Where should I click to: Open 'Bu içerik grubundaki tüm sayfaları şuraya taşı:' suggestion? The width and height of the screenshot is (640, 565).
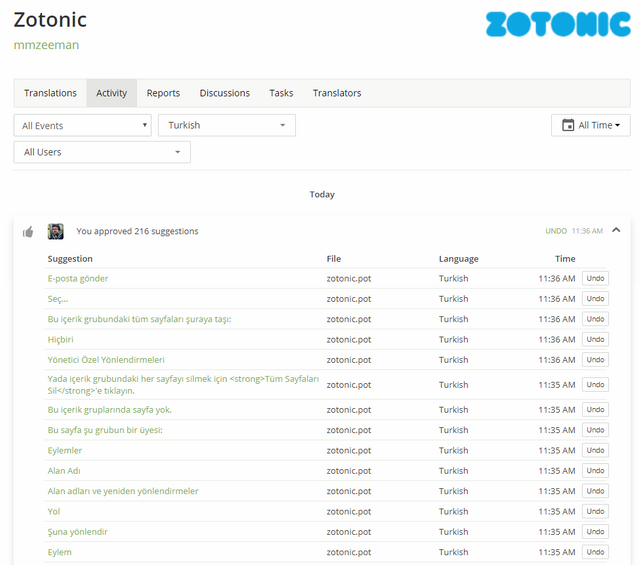[x=139, y=319]
